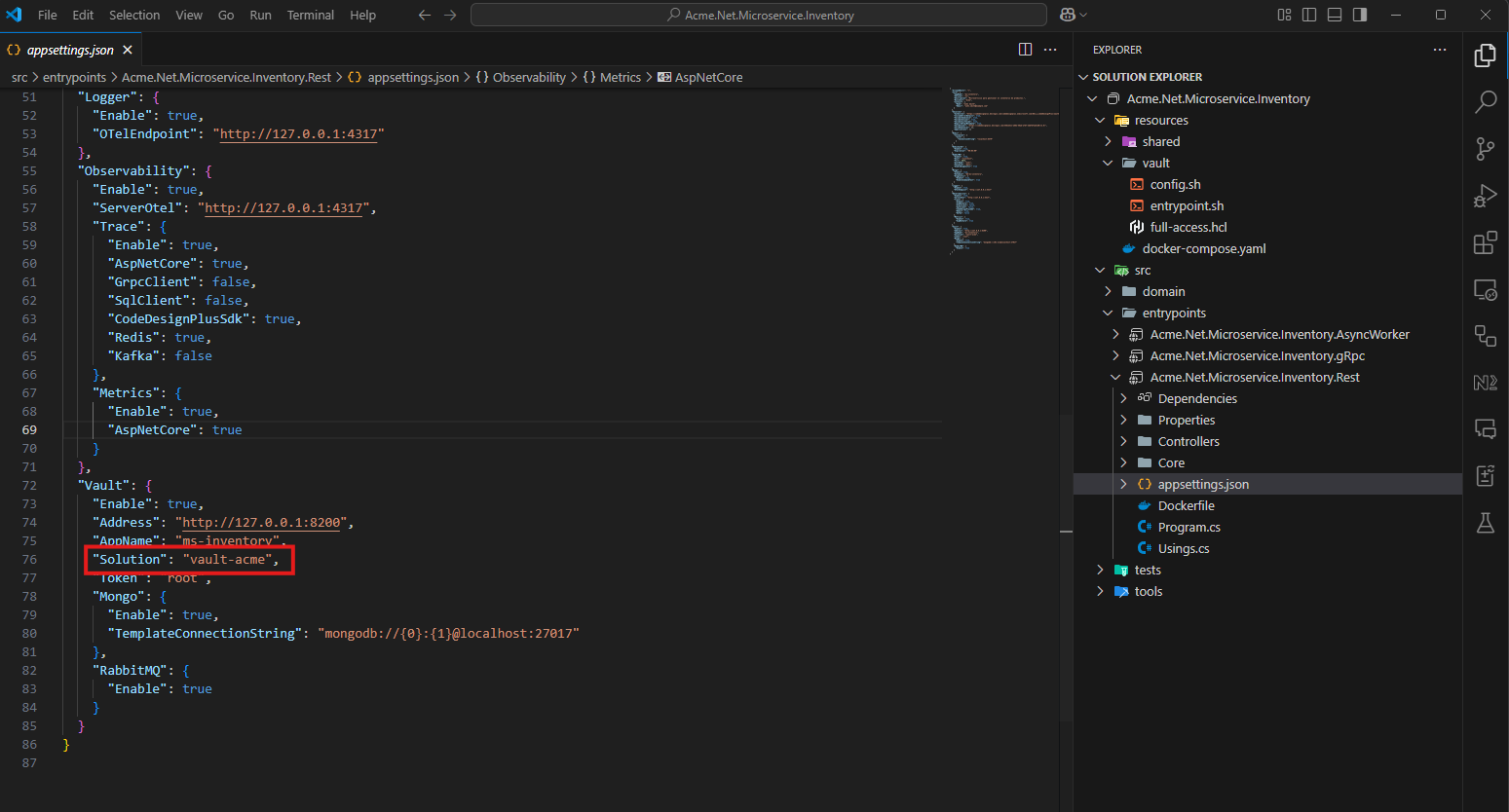Screen dimensions: 1509x812
Task: Click the Split Editor Right icon
Action: click(x=1025, y=50)
